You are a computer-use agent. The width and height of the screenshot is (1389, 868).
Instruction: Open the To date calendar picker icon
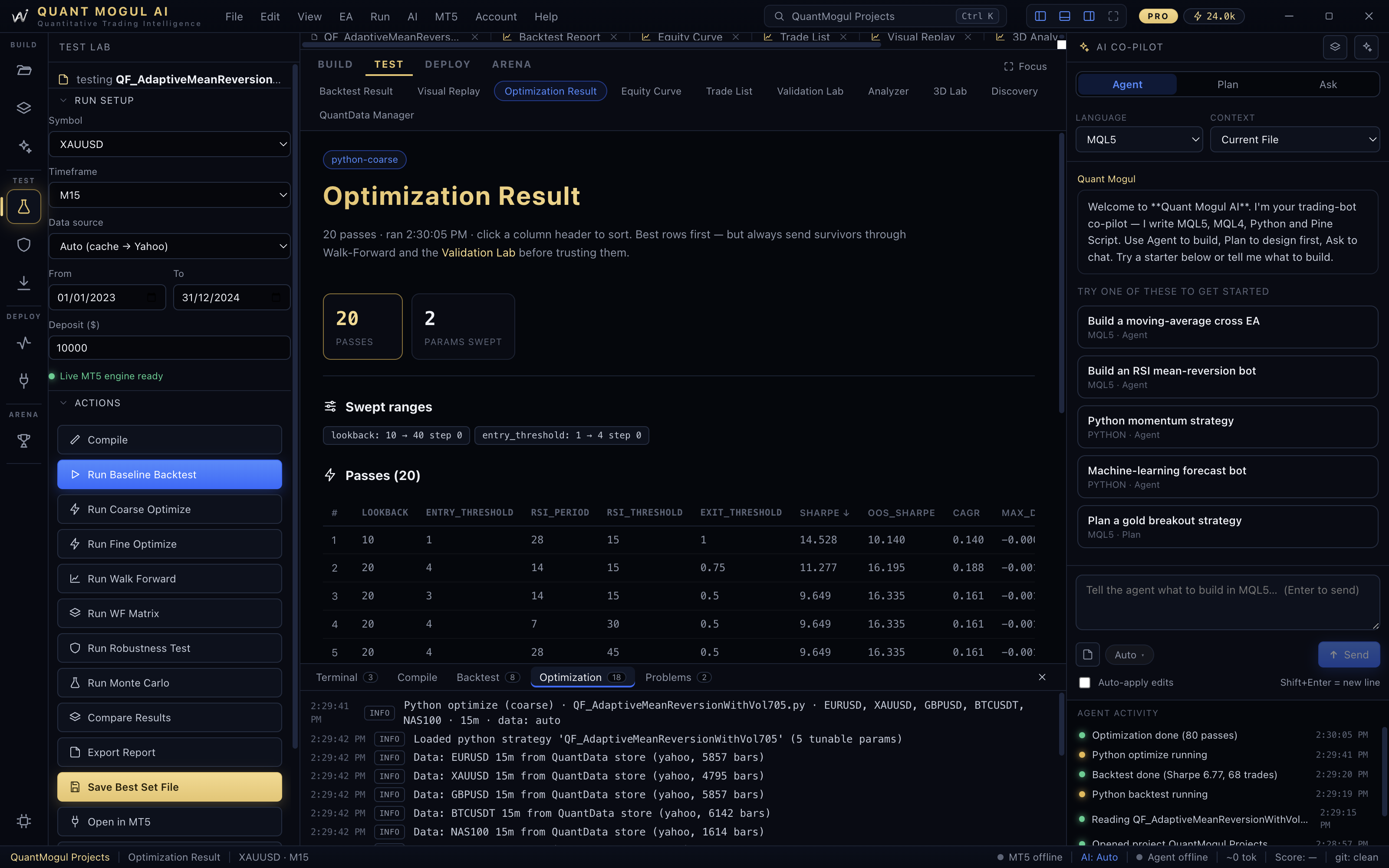(276, 297)
